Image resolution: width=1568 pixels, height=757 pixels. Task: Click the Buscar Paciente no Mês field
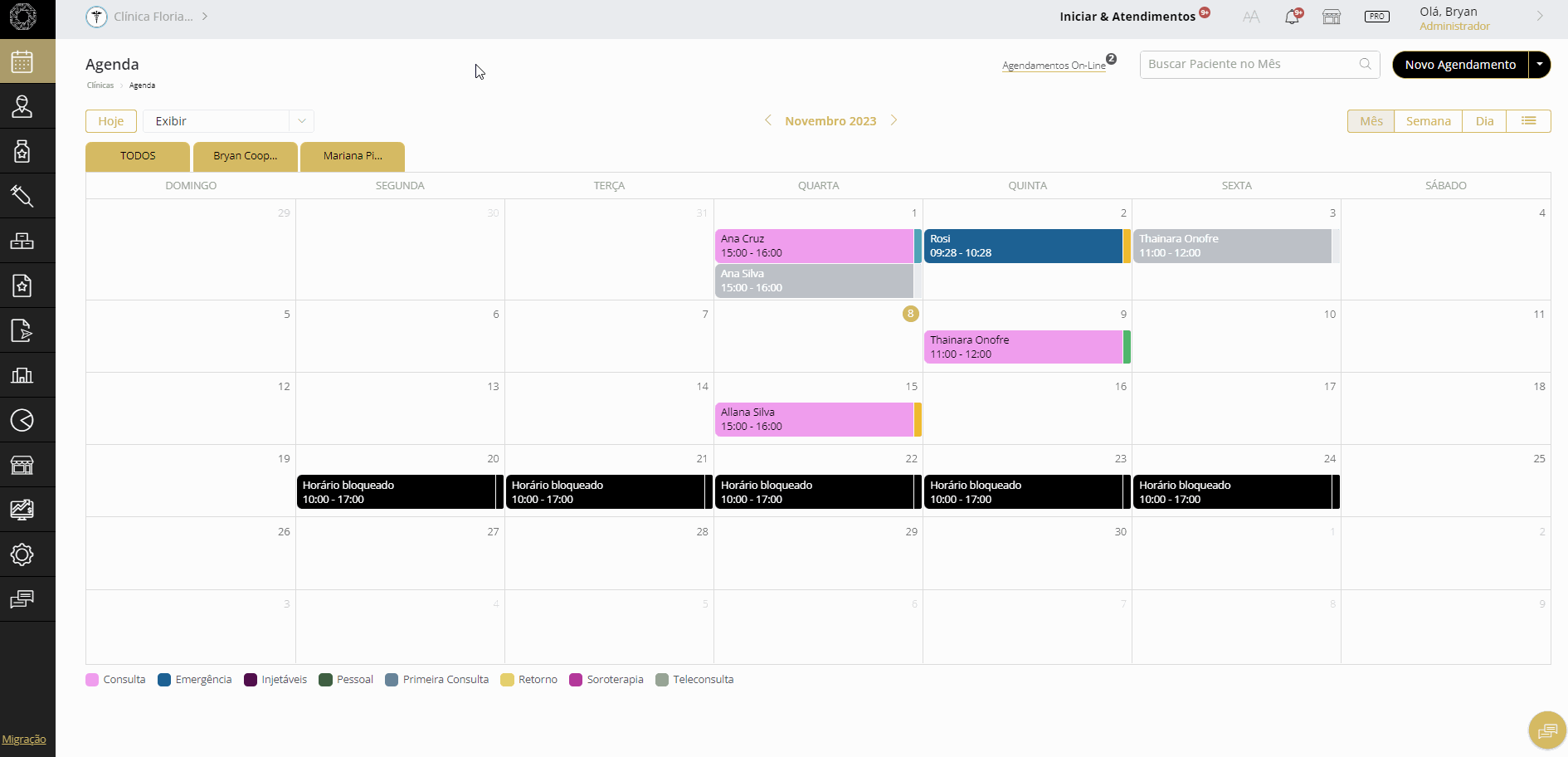(x=1249, y=65)
